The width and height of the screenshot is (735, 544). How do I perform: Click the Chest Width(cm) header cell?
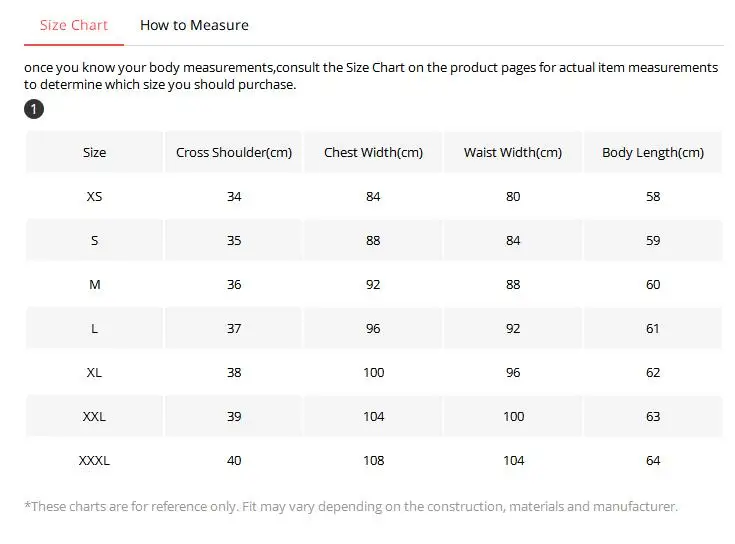click(373, 153)
